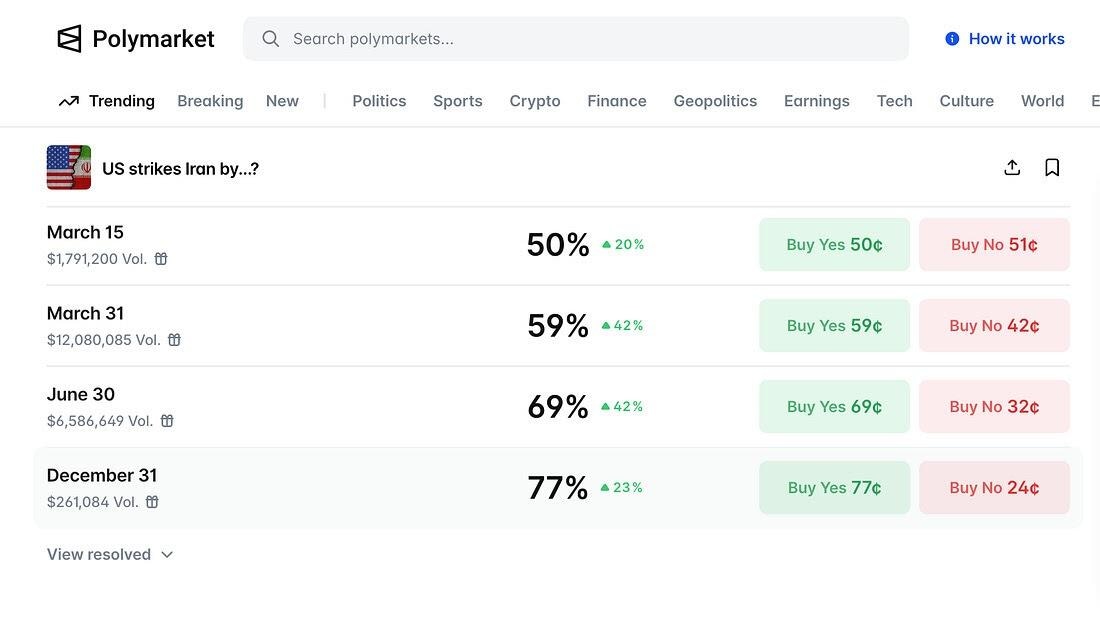Buy No at 42¢ for March 31

(x=994, y=326)
